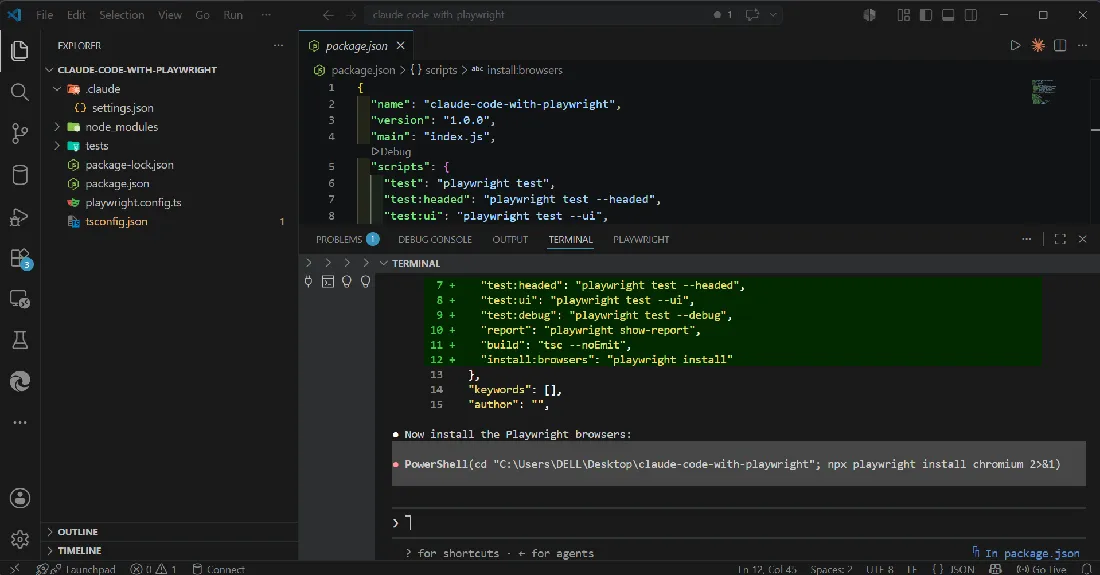Click Go Live in status bar
The height and width of the screenshot is (575, 1100).
click(1042, 569)
